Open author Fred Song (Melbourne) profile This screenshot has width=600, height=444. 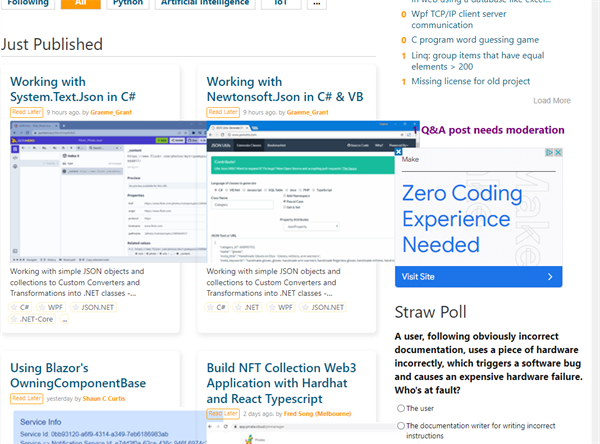[317, 414]
